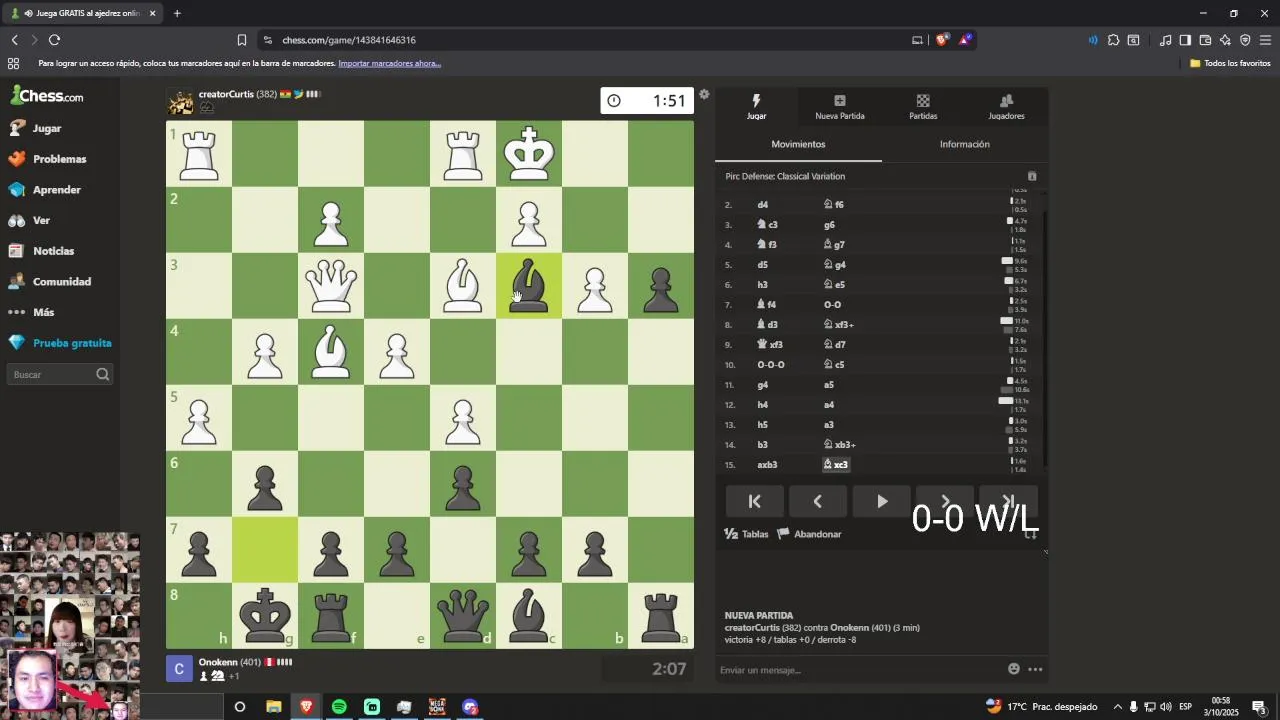Open the Brave VPN shield icon
1280x720 pixels.
(1245, 40)
